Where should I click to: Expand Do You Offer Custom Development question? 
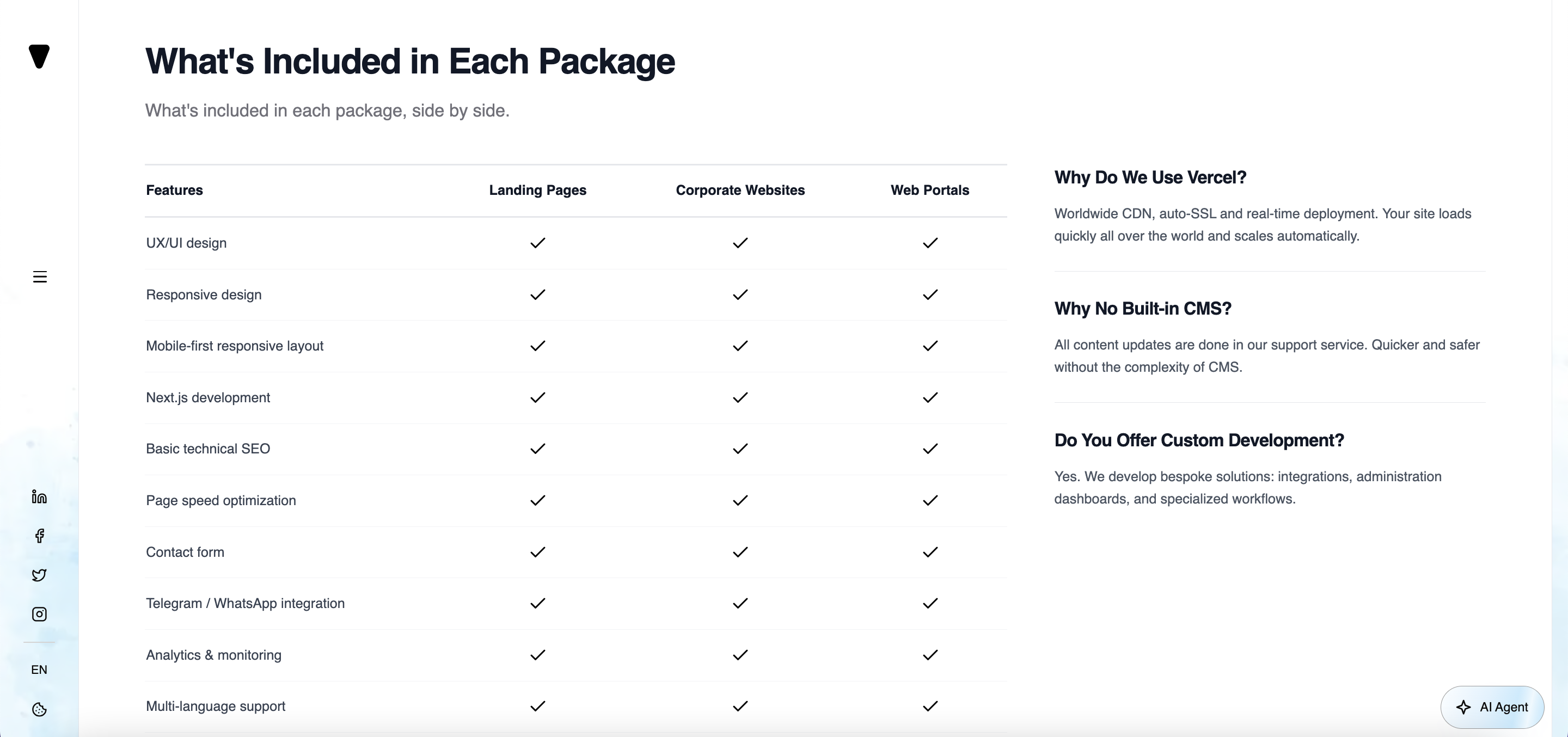pos(1198,440)
